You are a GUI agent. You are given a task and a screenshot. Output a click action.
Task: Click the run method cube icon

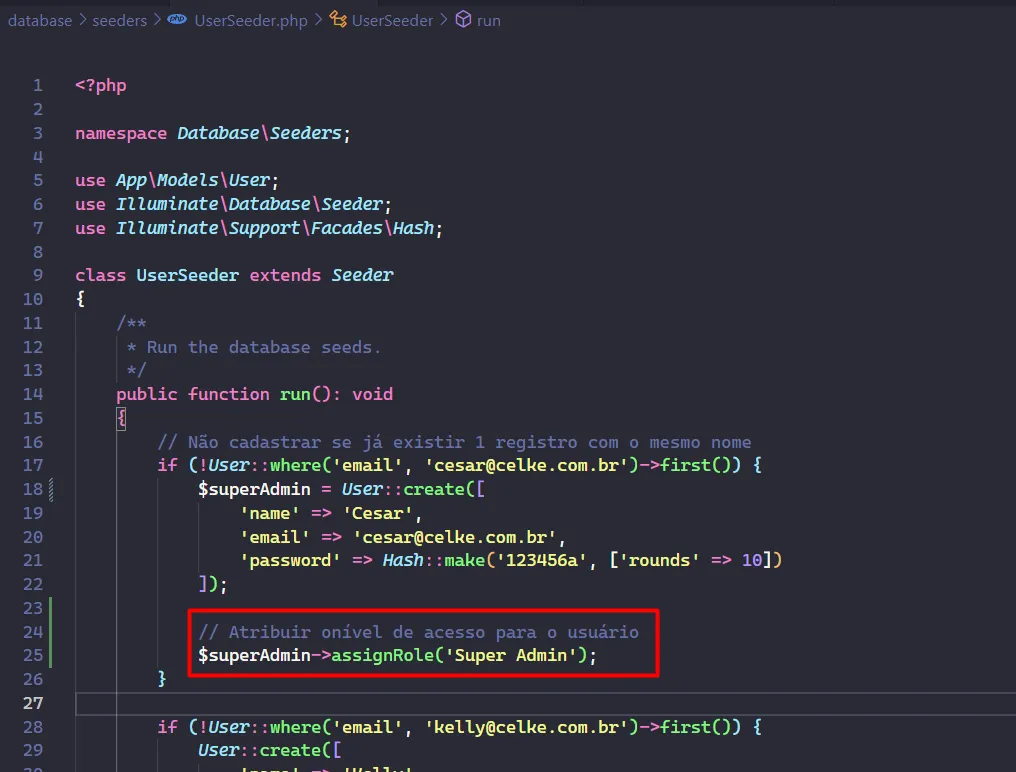point(463,20)
